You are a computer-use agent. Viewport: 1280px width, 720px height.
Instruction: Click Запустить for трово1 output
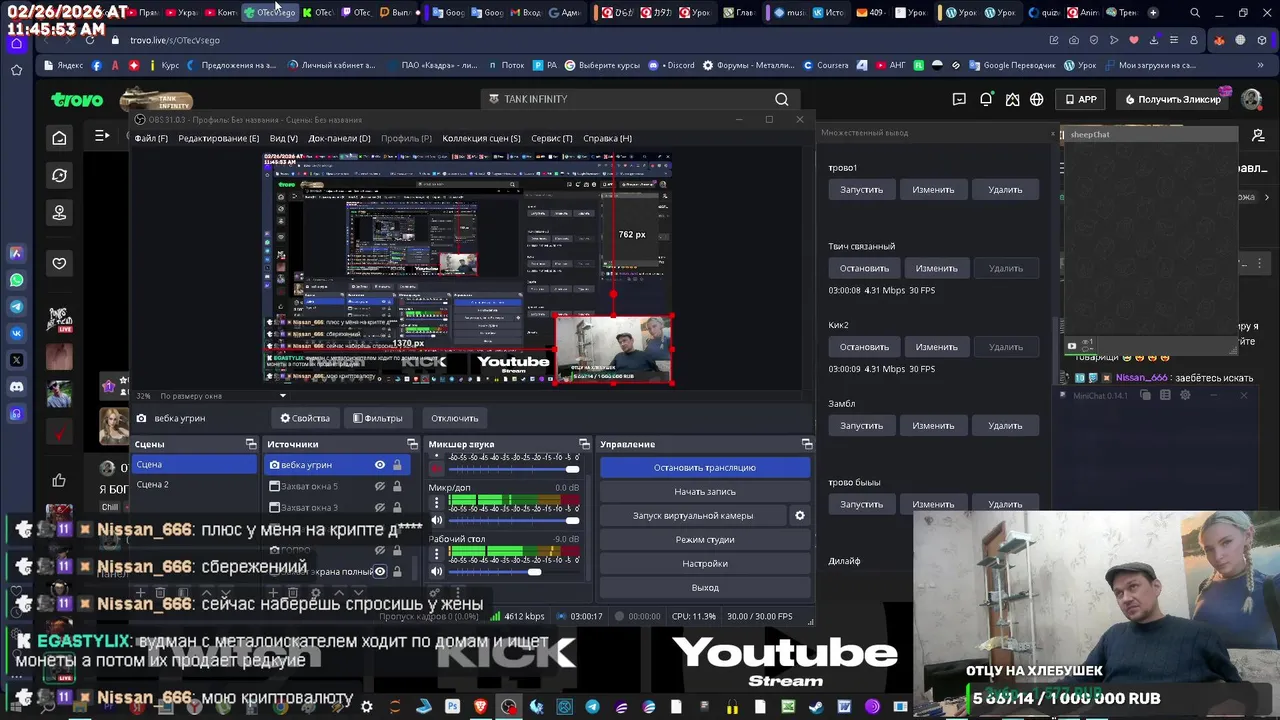coord(861,189)
